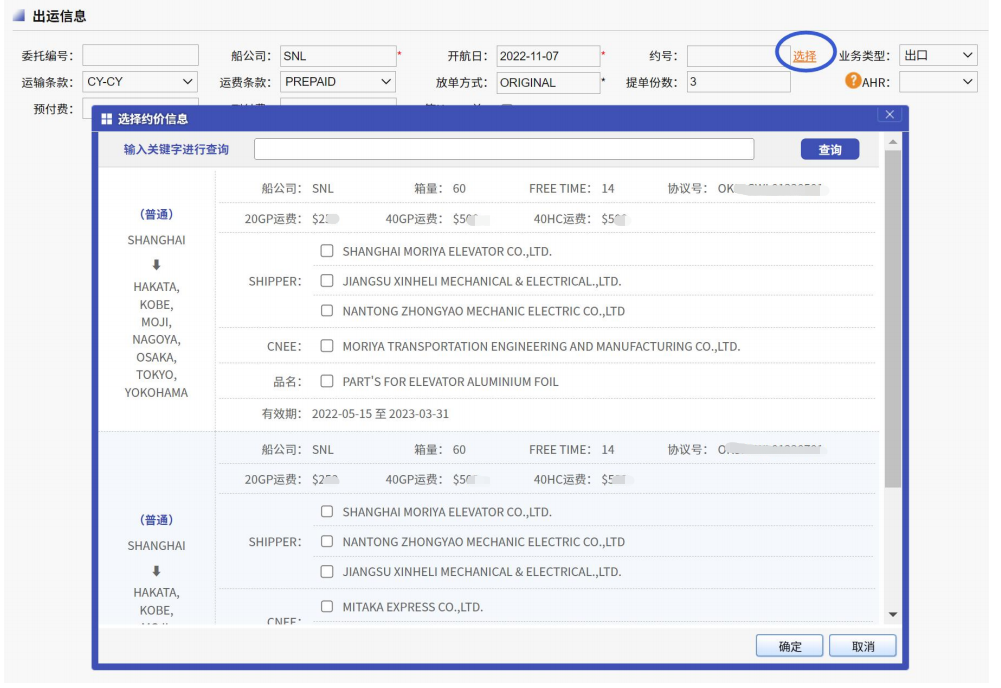Open the empty AHR dropdown

938,82
